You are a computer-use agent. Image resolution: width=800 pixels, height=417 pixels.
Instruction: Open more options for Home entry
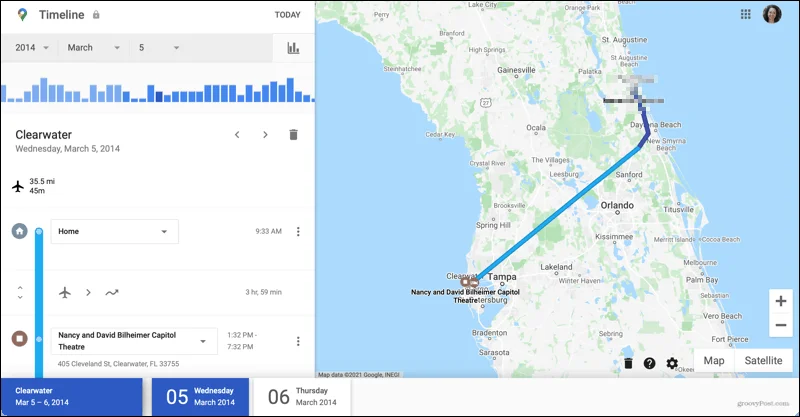298,231
